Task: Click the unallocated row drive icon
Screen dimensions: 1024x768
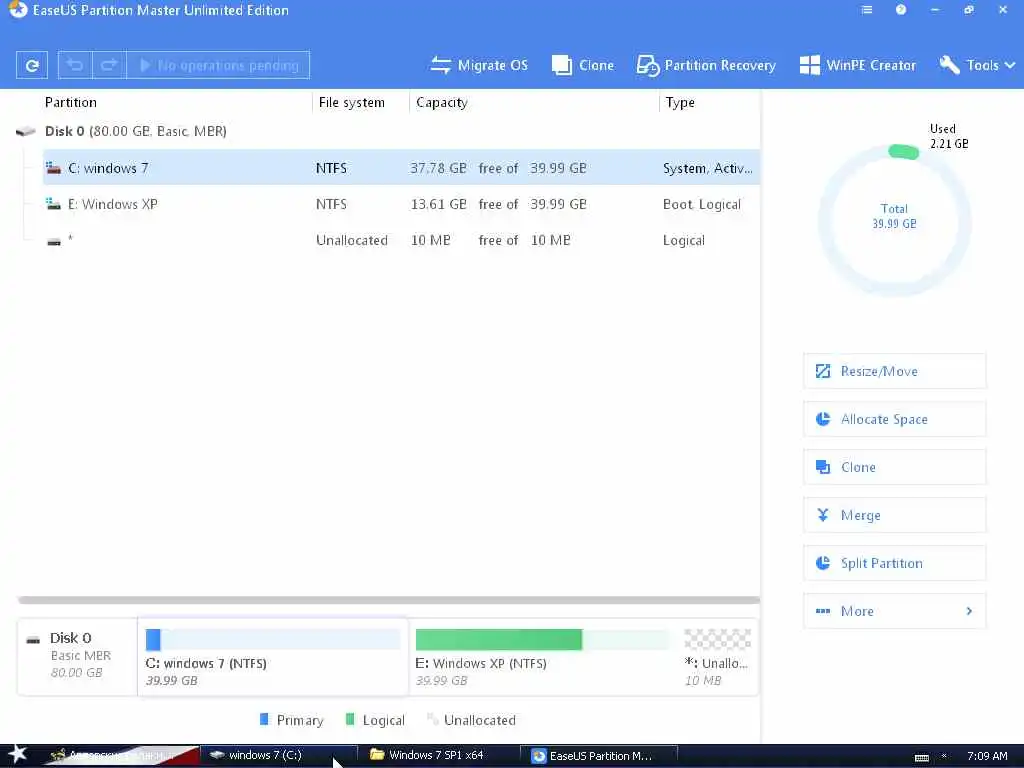Action: (54, 242)
